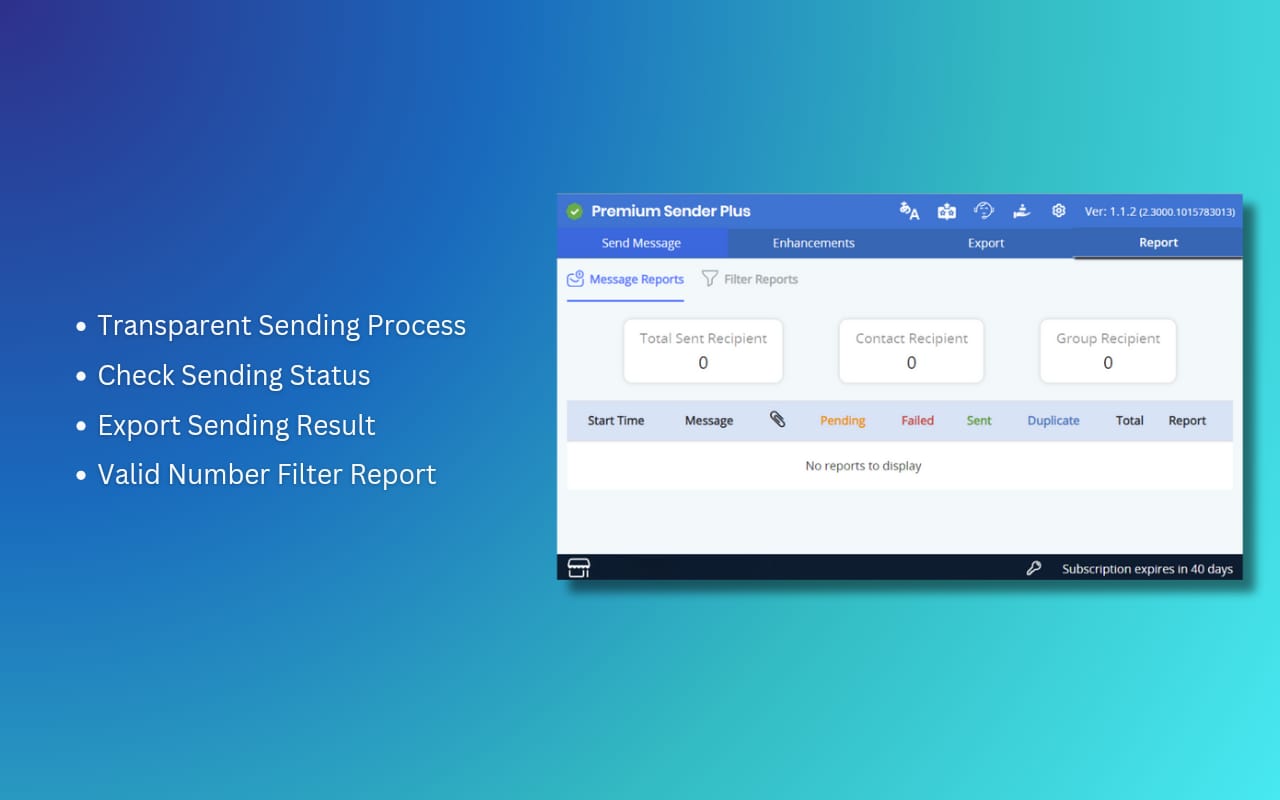
Task: Click the extensions puzzle icon in the header
Action: pyautogui.click(x=946, y=211)
